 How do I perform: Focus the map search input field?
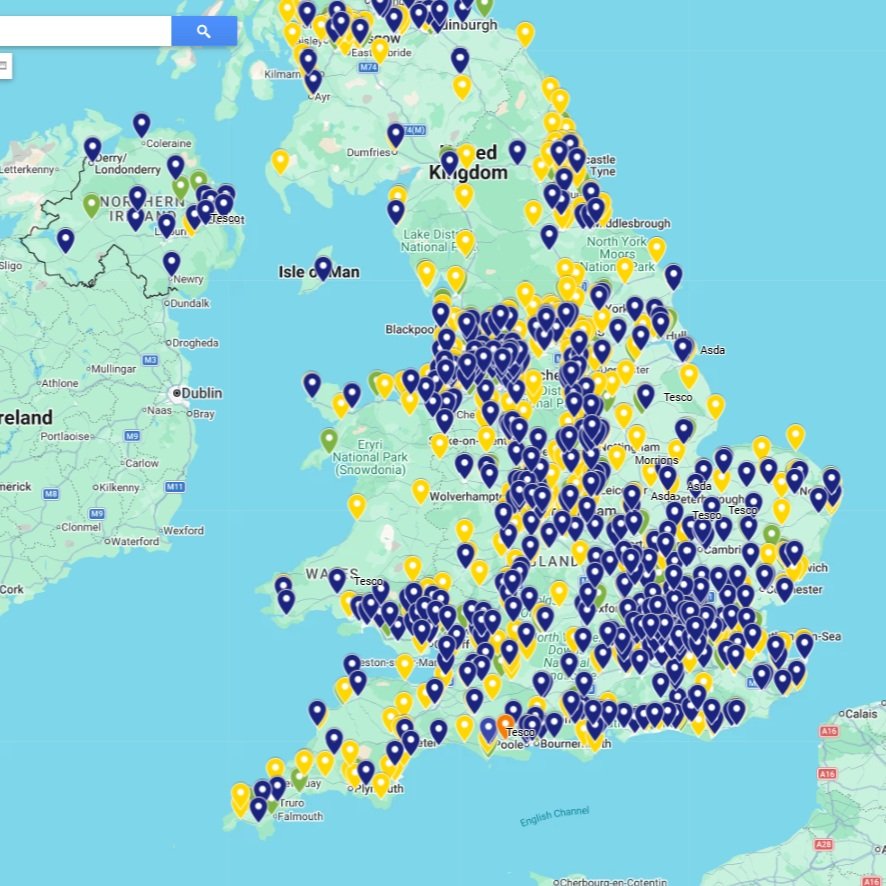[x=85, y=31]
